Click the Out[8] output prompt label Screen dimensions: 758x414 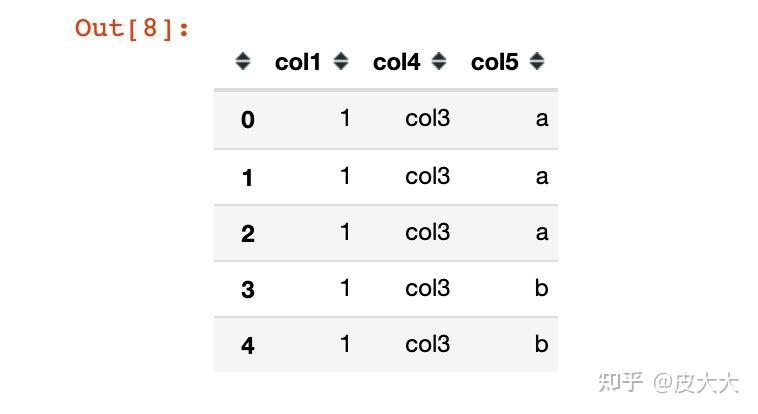(x=131, y=29)
